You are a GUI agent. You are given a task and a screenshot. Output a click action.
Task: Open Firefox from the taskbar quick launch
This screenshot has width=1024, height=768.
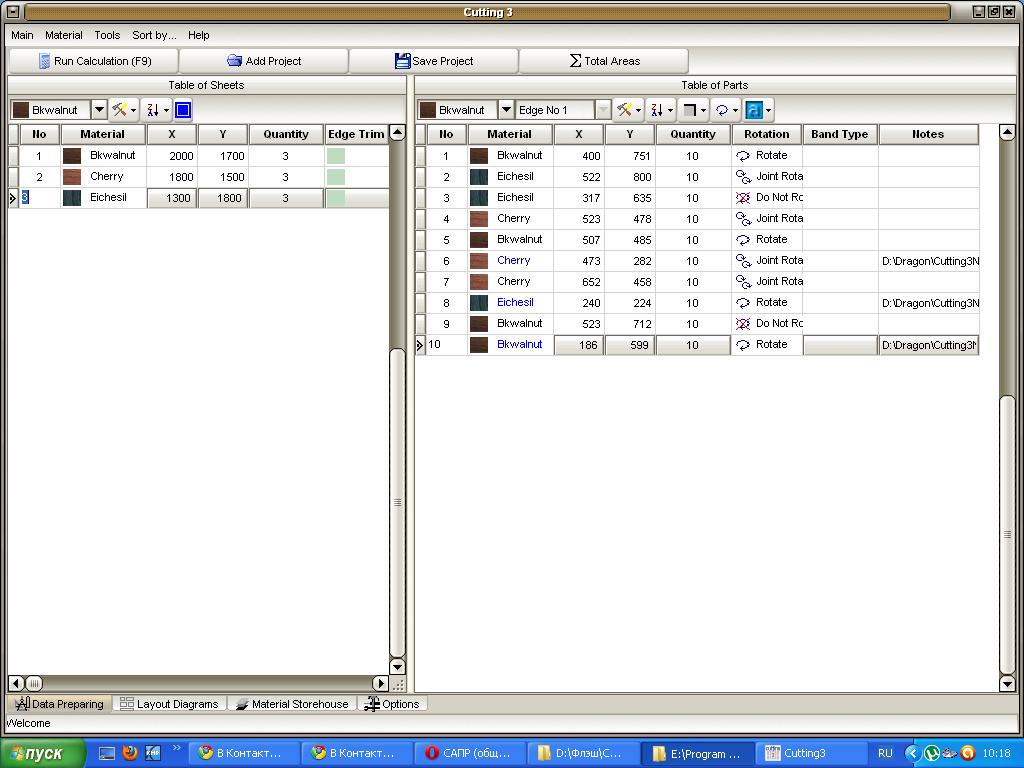pos(130,753)
